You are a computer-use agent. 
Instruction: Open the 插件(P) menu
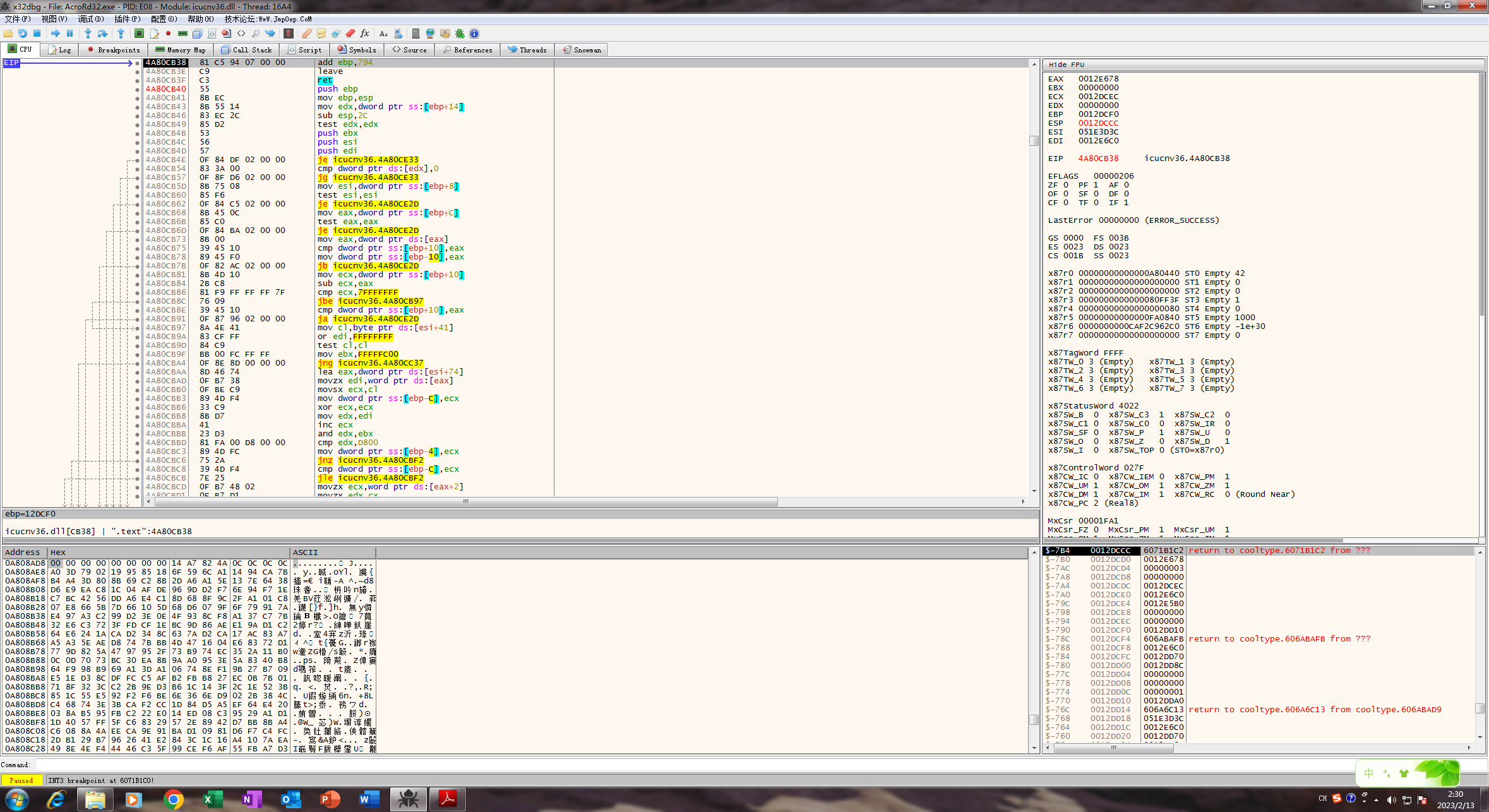[128, 19]
